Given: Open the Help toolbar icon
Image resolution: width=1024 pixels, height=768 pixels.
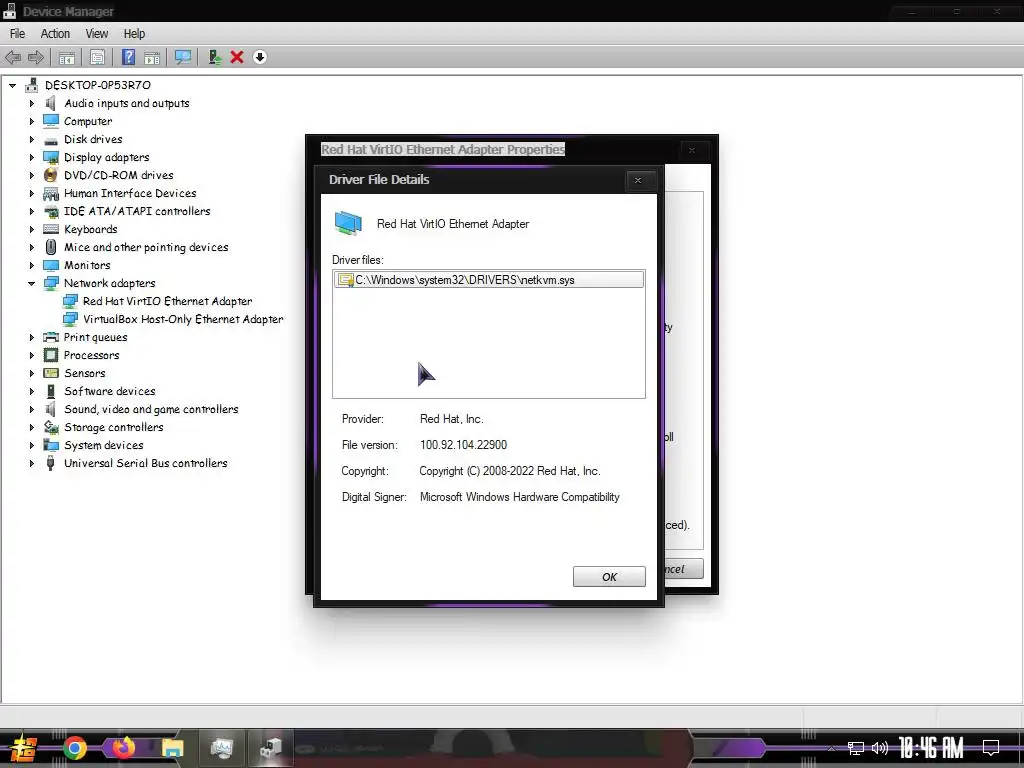Looking at the screenshot, I should click(x=129, y=57).
